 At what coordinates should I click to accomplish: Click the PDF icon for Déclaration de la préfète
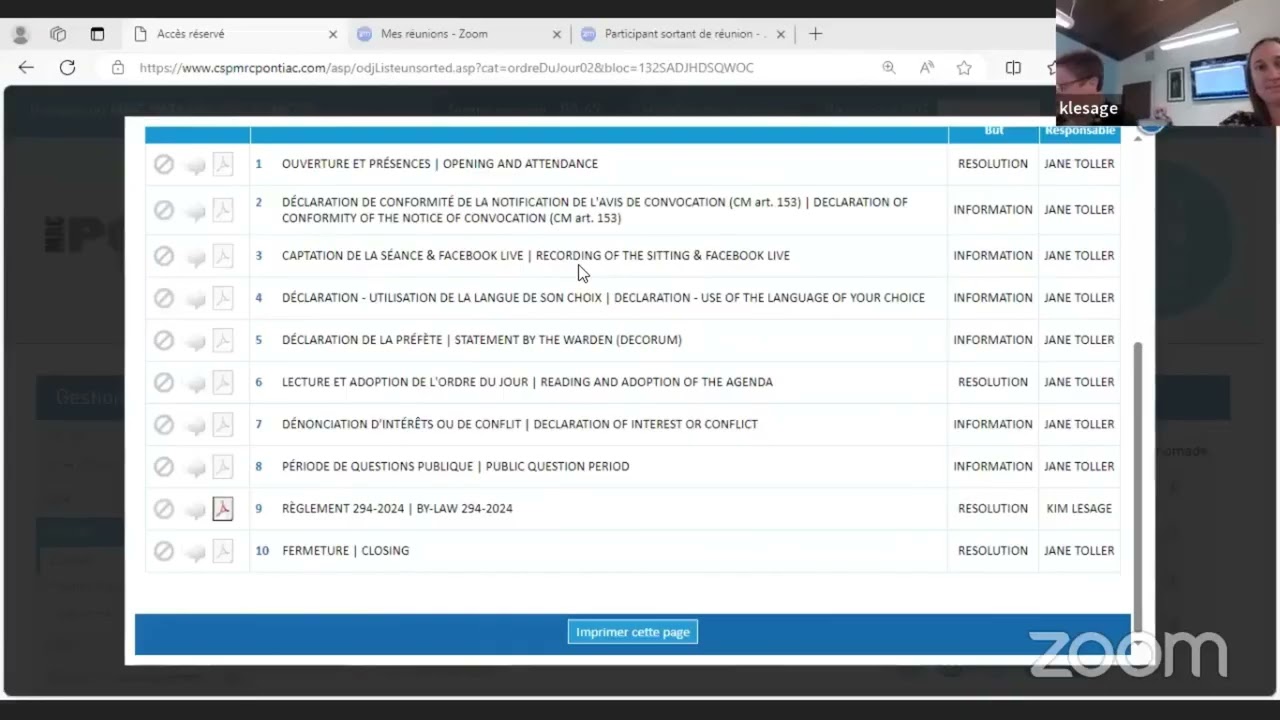tap(223, 340)
